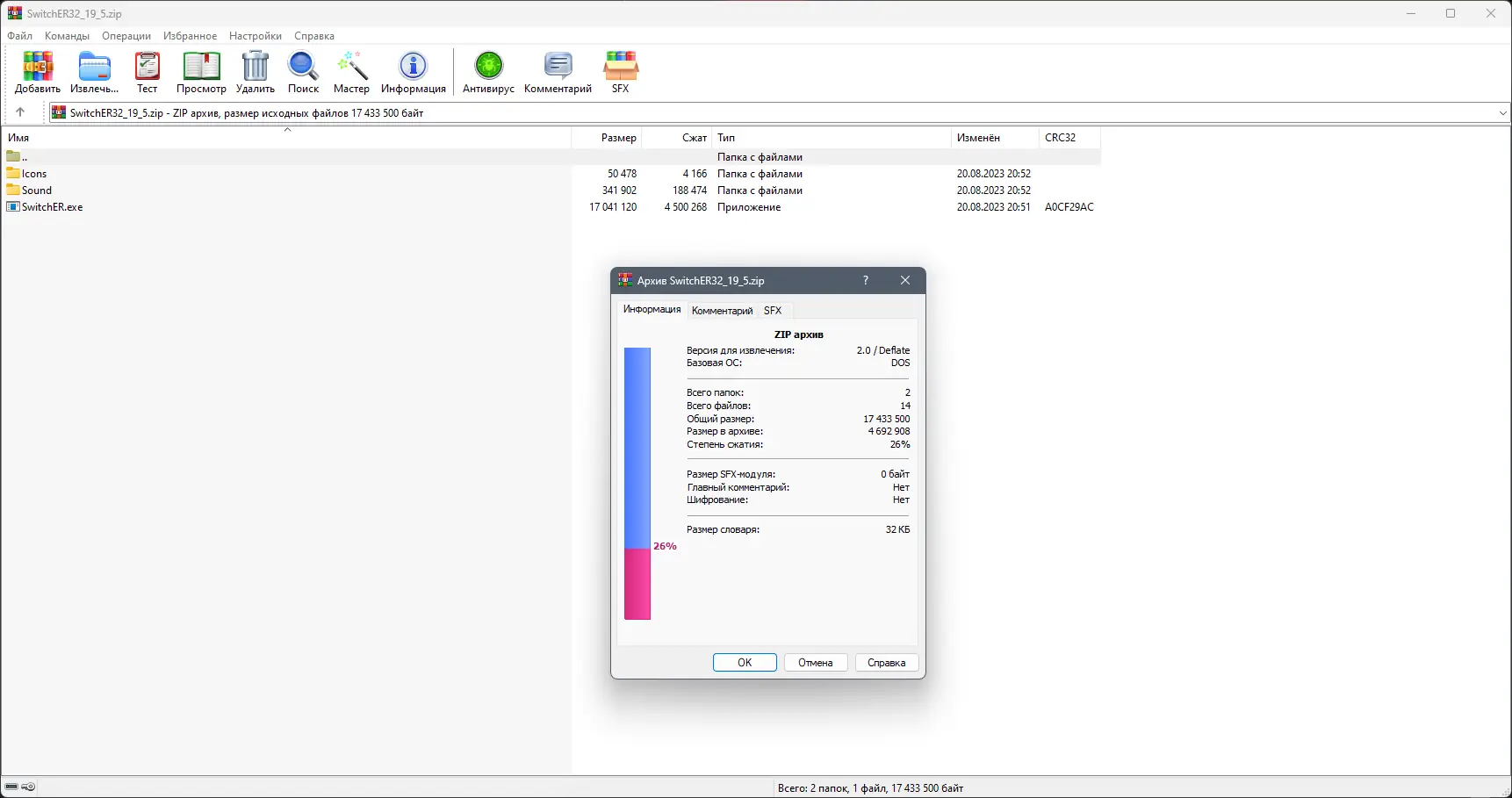Click the CRC32 value A0CF29AC
The image size is (1512, 798).
[1069, 207]
